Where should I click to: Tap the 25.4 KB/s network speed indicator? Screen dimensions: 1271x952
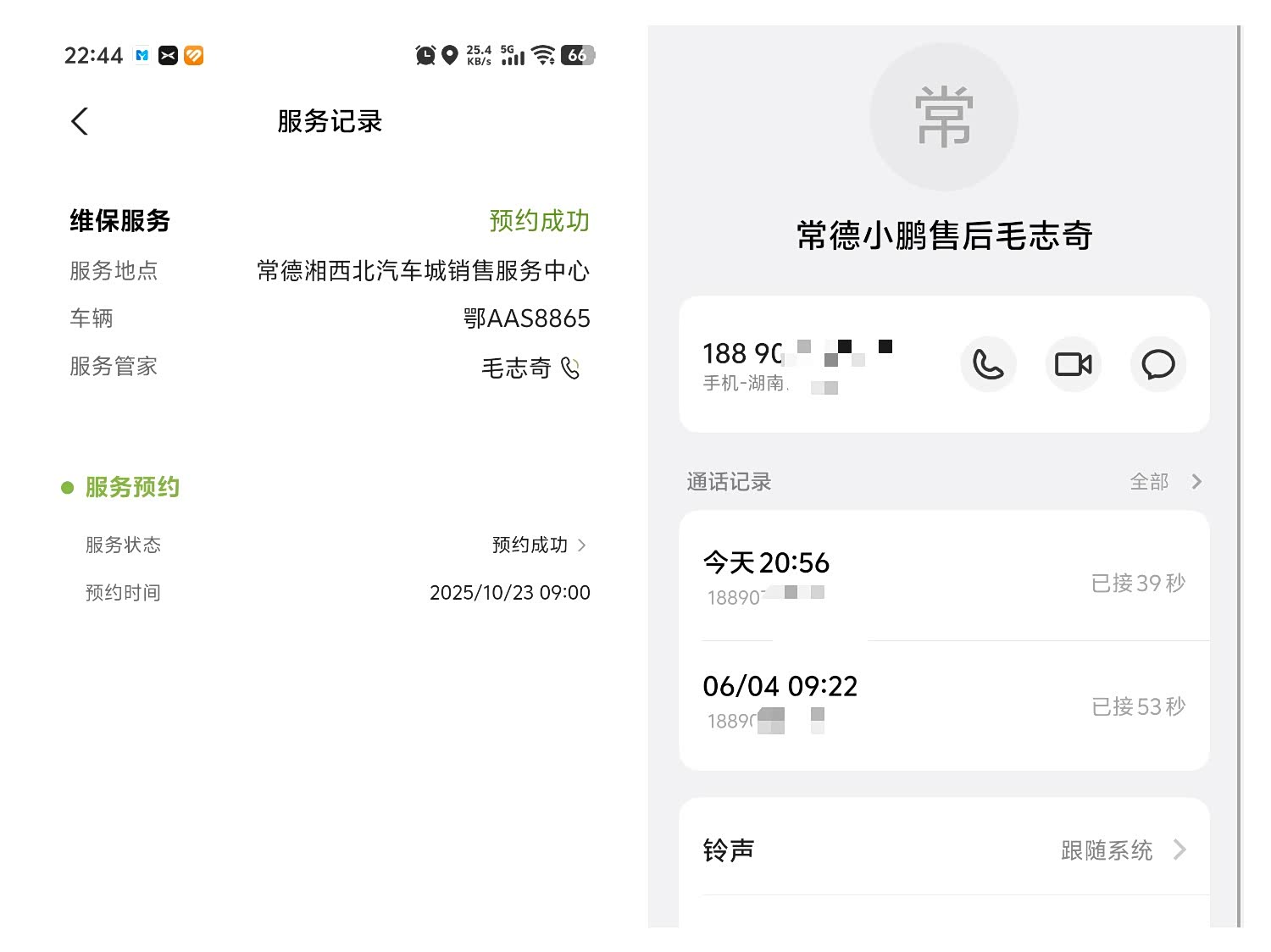coord(479,55)
